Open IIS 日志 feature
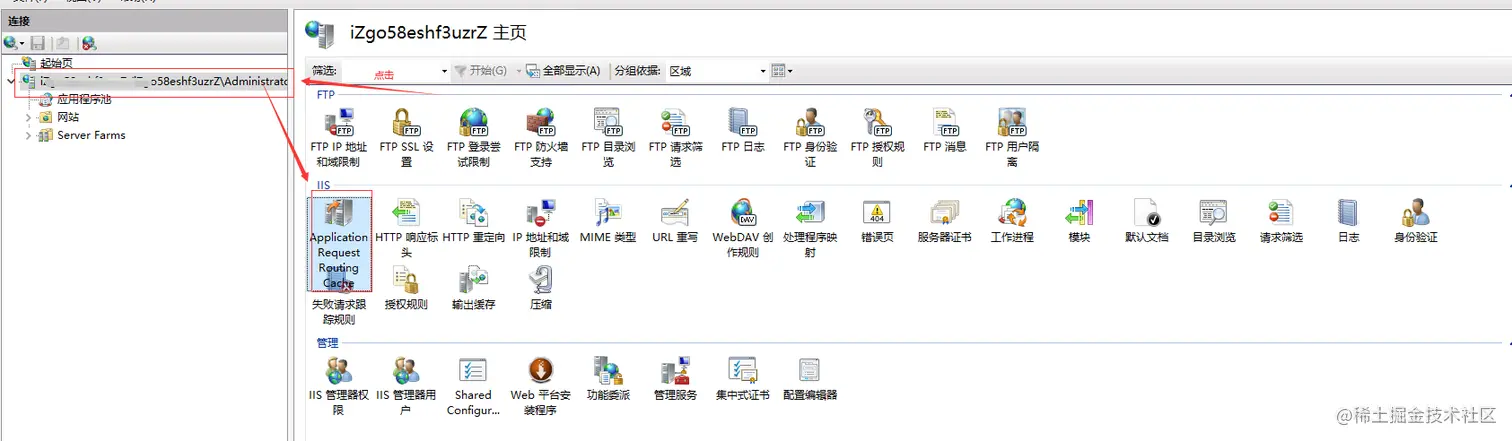 tap(1348, 221)
